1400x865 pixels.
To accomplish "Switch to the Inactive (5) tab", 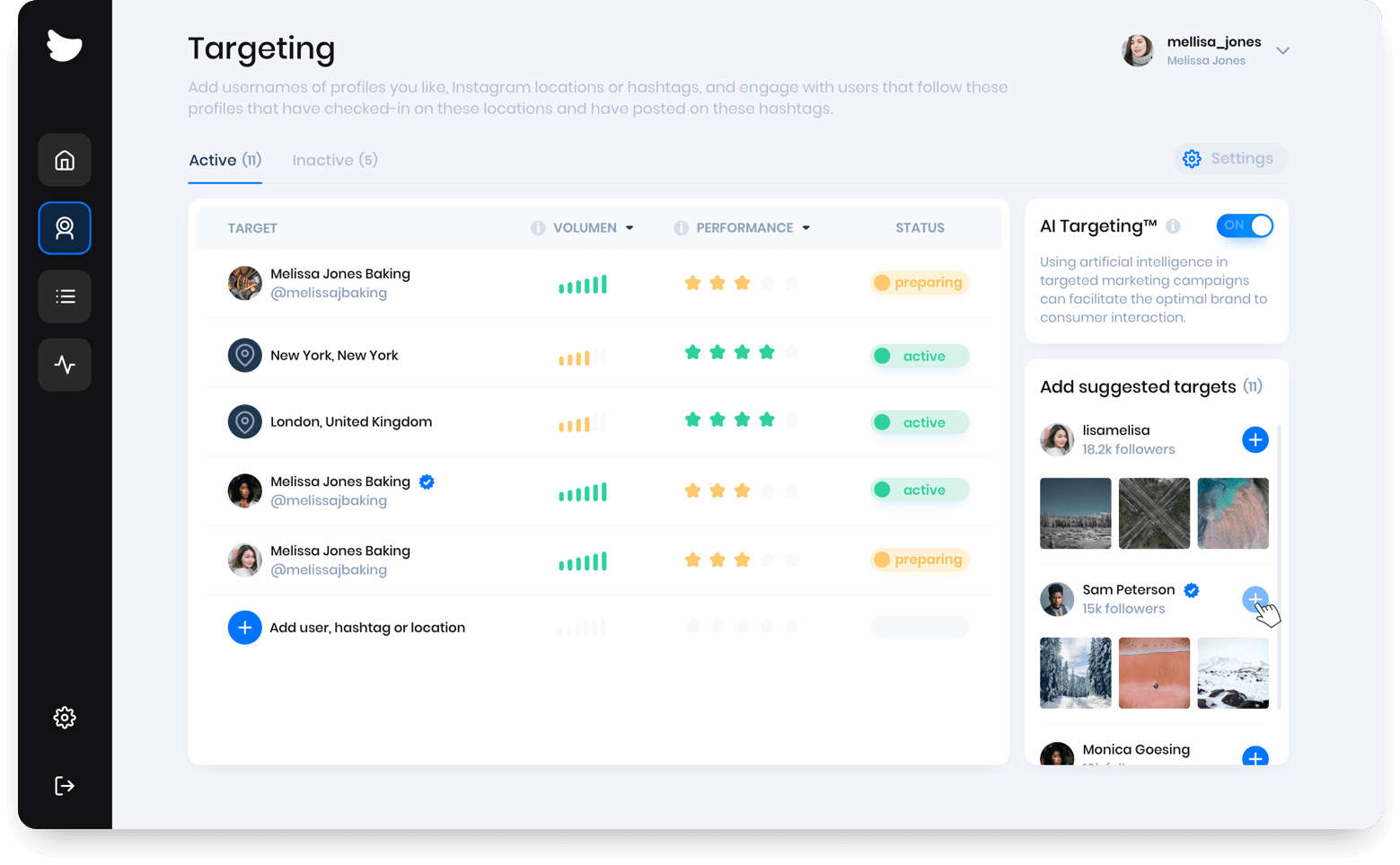I will pyautogui.click(x=335, y=160).
